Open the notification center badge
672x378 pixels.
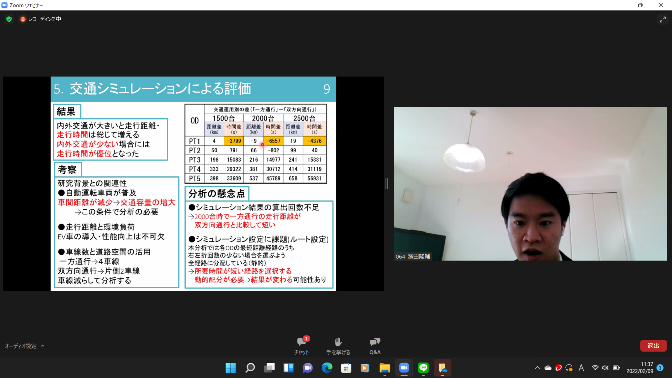(x=660, y=368)
